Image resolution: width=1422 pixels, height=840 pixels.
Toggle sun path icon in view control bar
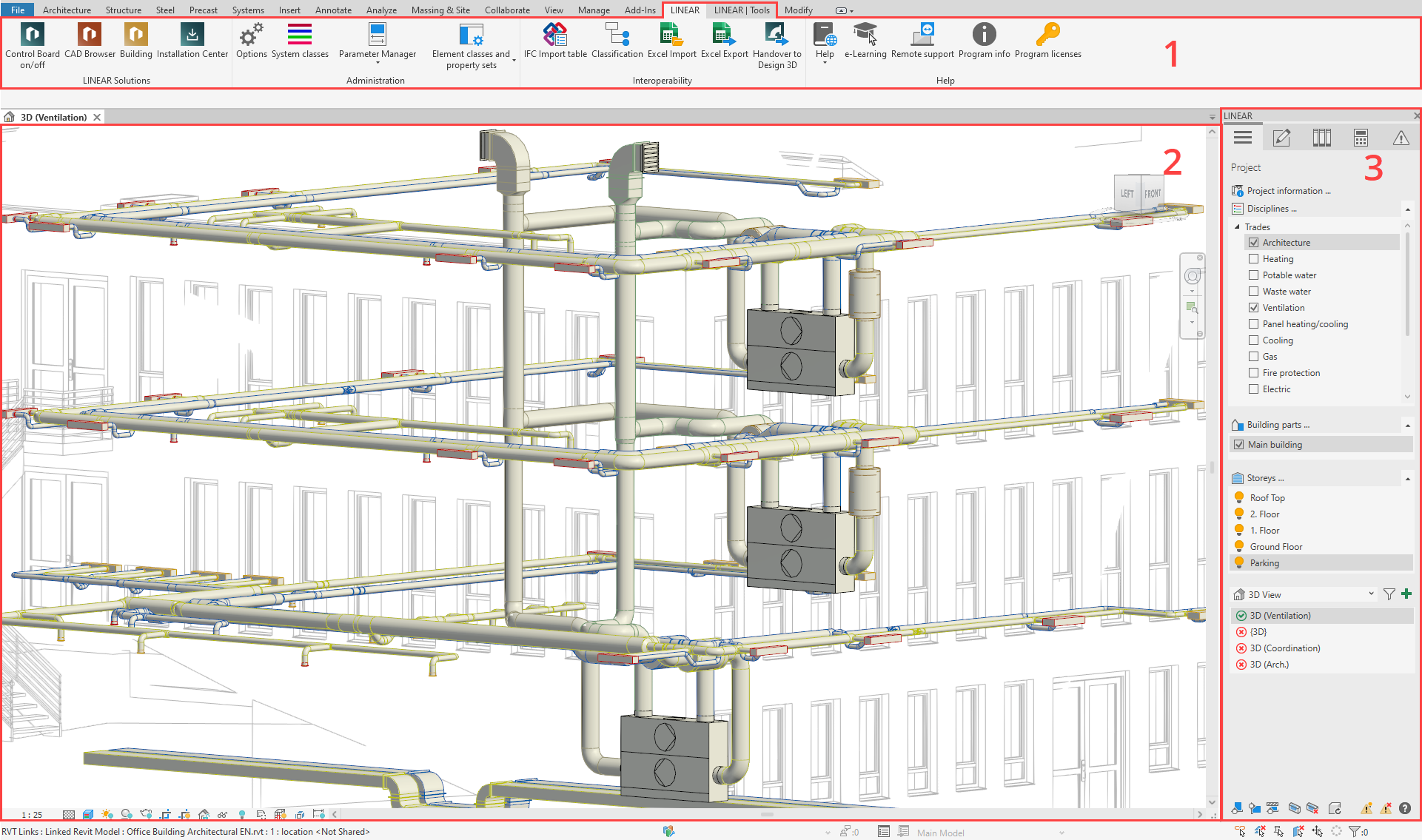(x=107, y=814)
